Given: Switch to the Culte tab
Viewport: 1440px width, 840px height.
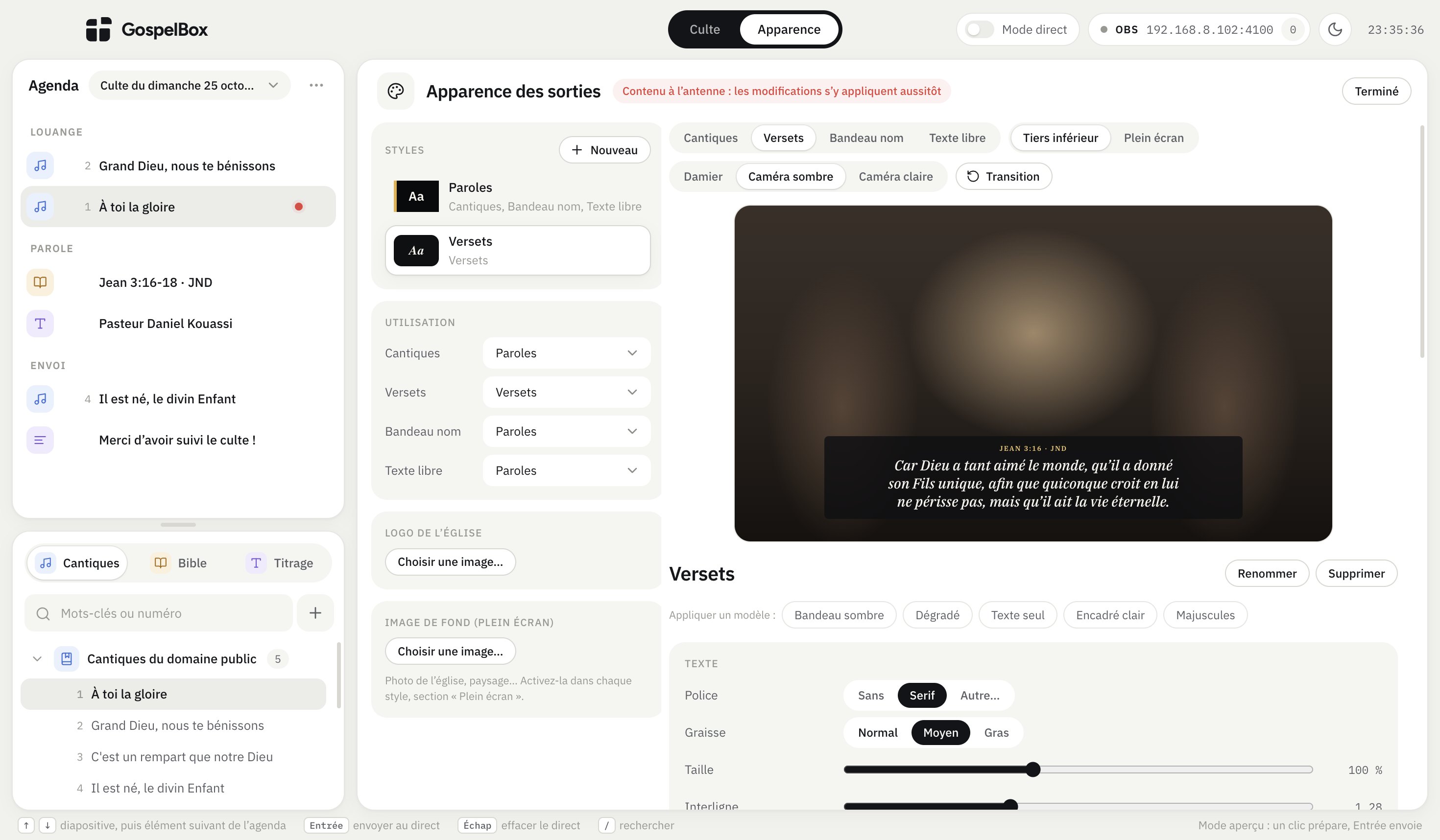Looking at the screenshot, I should pyautogui.click(x=704, y=29).
